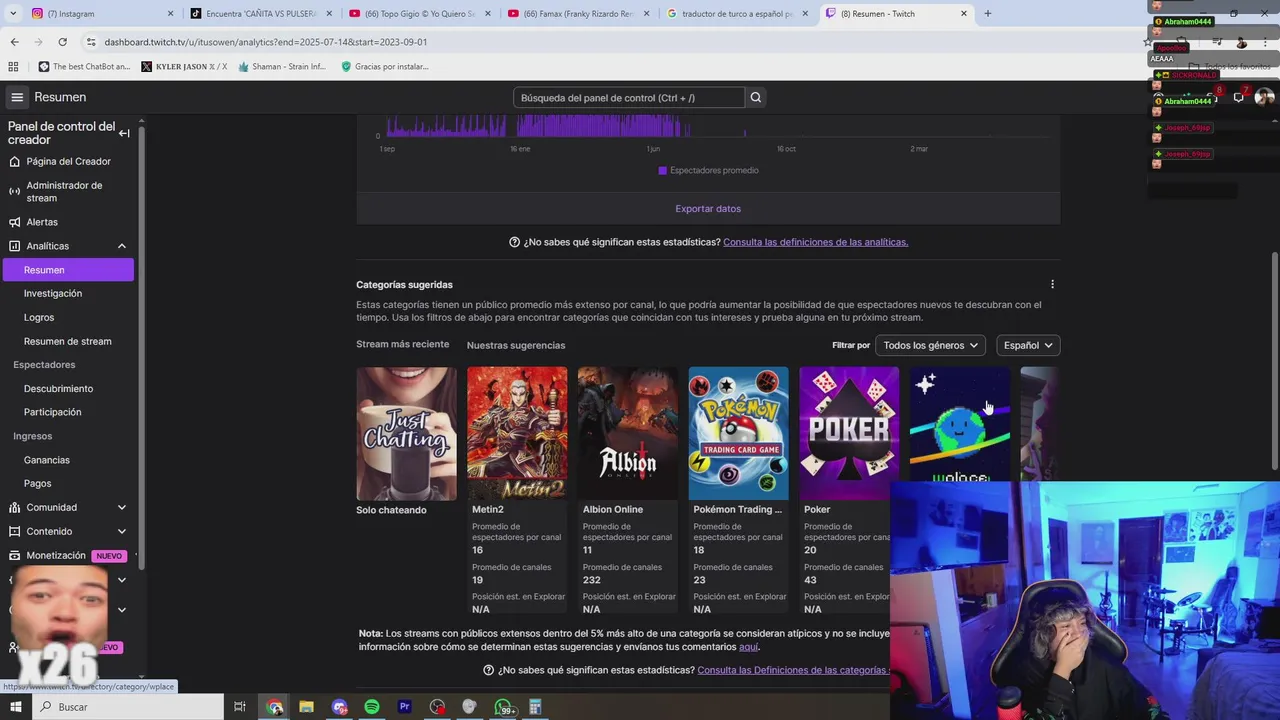Click the browser back arrow
Screen dimensions: 1280x720
pos(14,42)
